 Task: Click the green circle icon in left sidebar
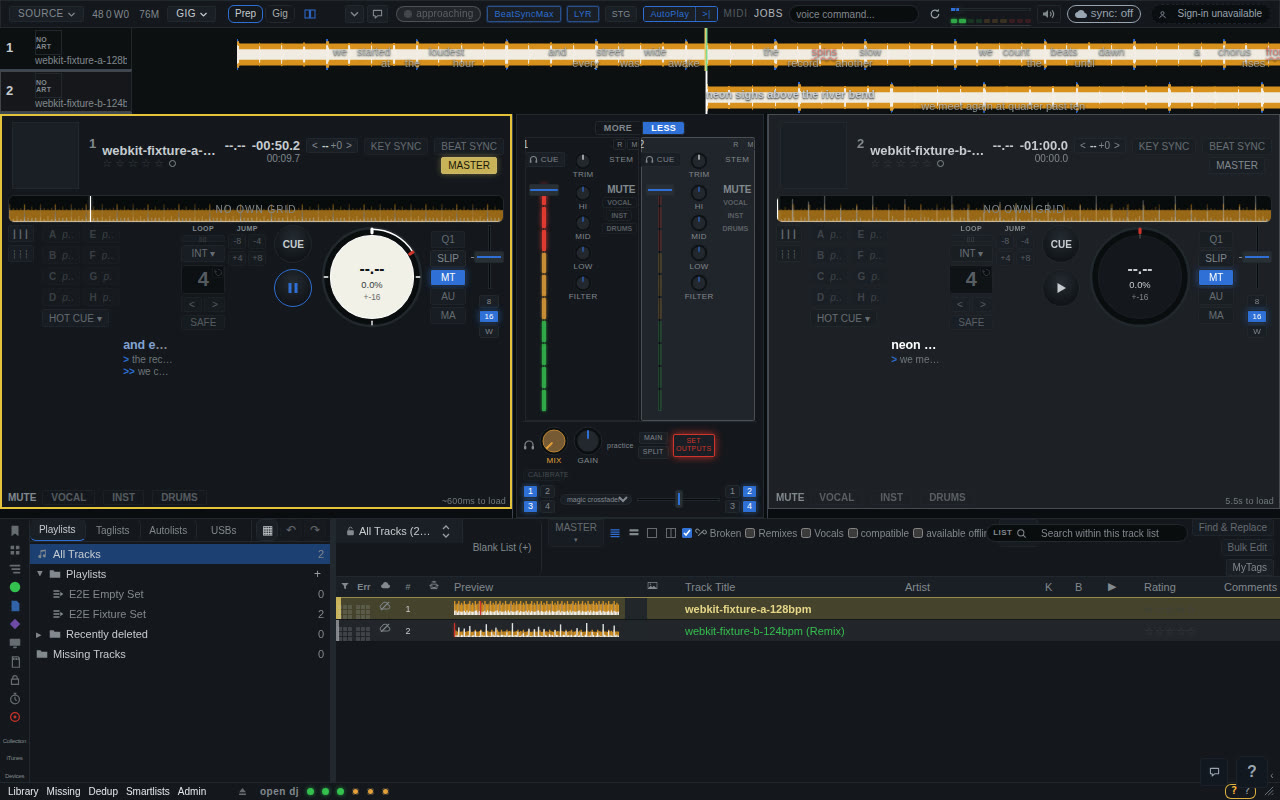(x=15, y=587)
